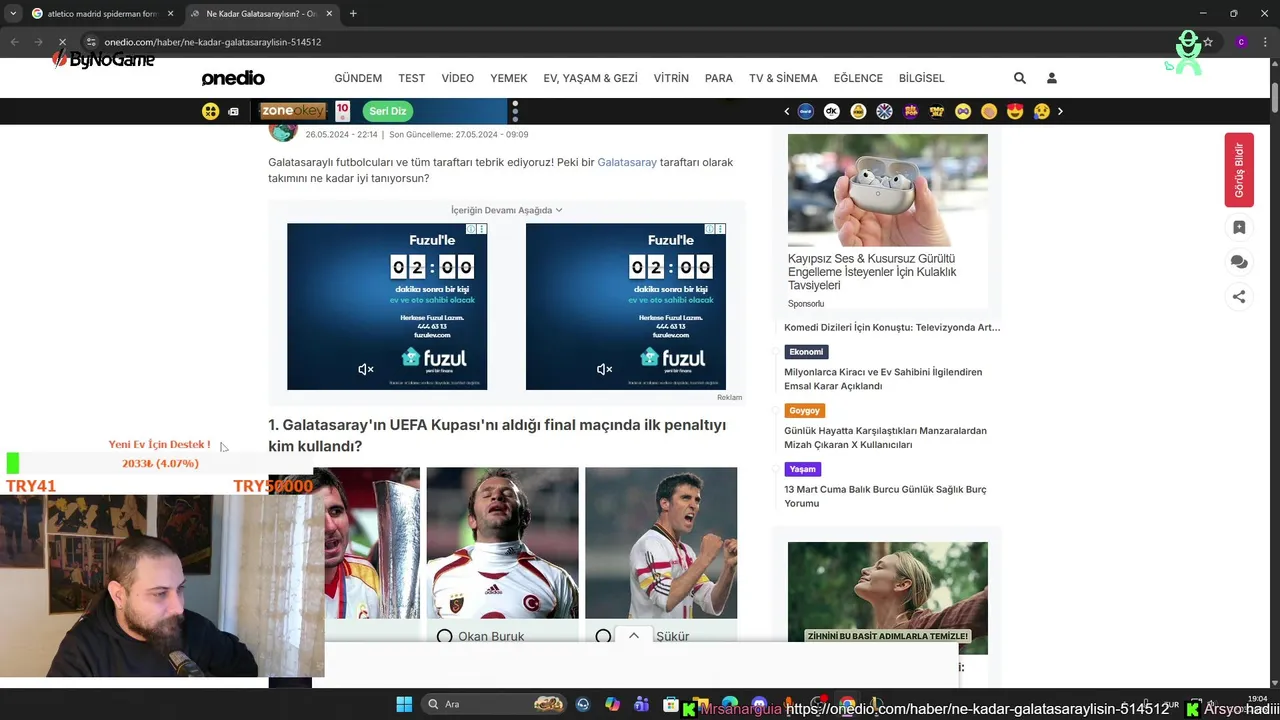The height and width of the screenshot is (720, 1280).
Task: Click the taskbar search box Ara
Action: [494, 704]
